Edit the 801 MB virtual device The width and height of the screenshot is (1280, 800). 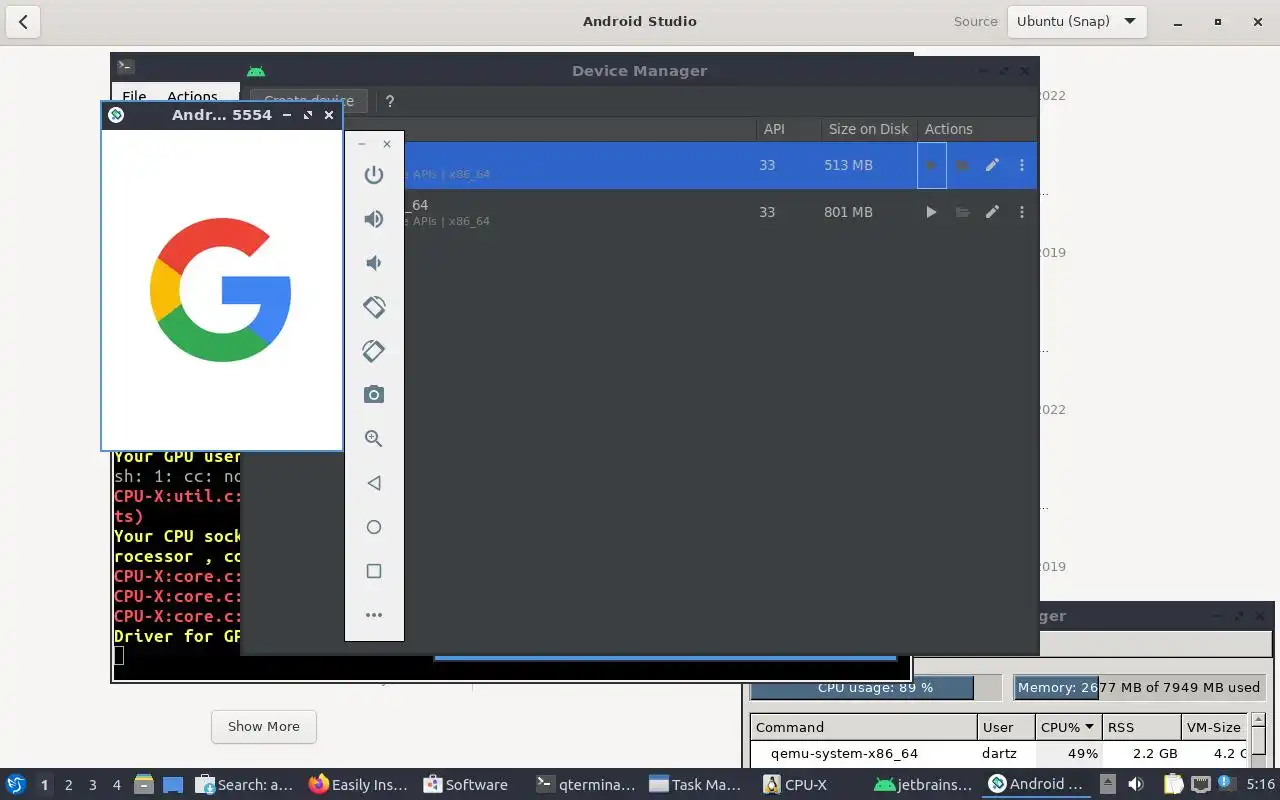992,212
